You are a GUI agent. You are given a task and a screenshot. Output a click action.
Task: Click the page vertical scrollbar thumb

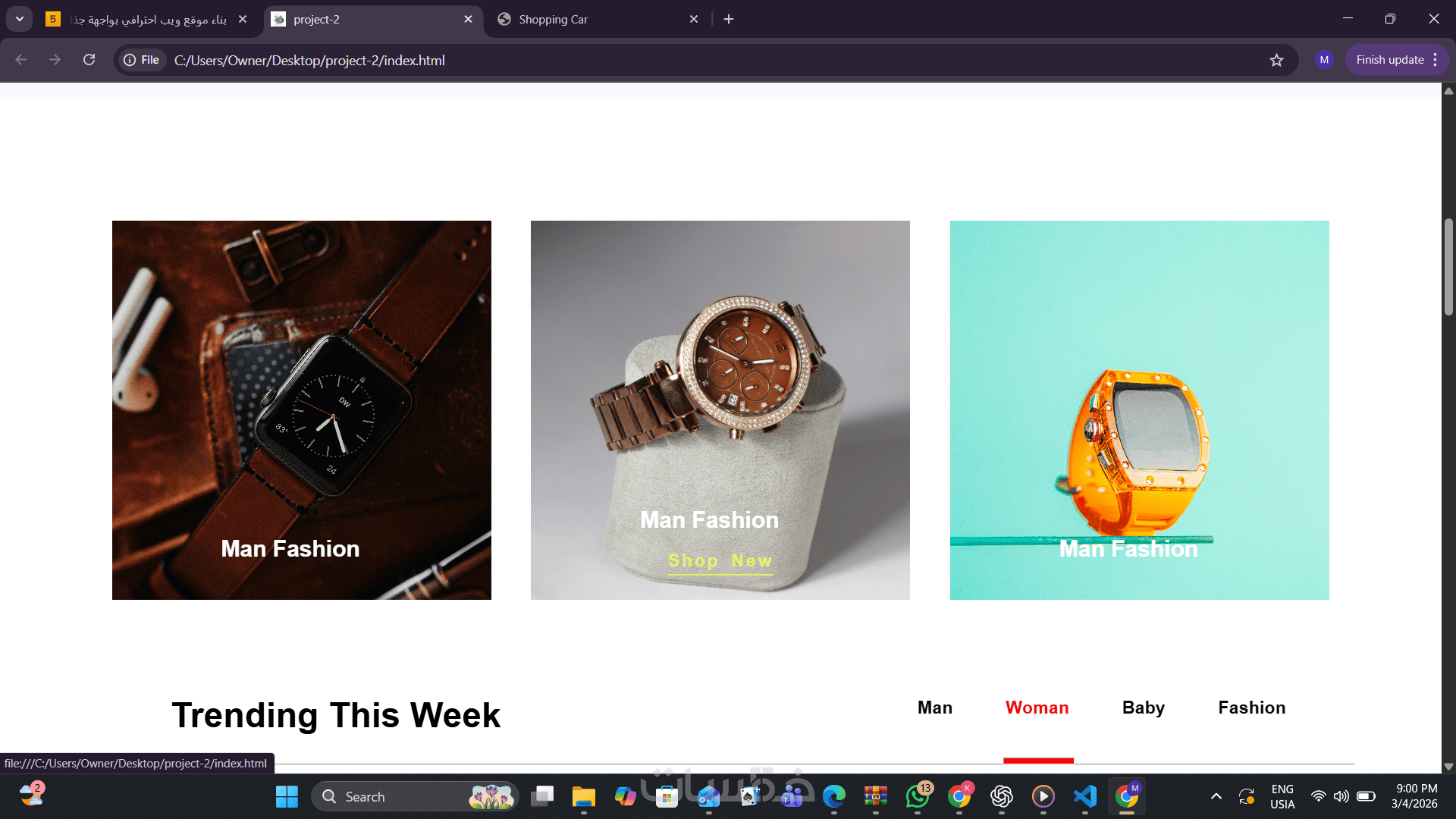pyautogui.click(x=1448, y=266)
